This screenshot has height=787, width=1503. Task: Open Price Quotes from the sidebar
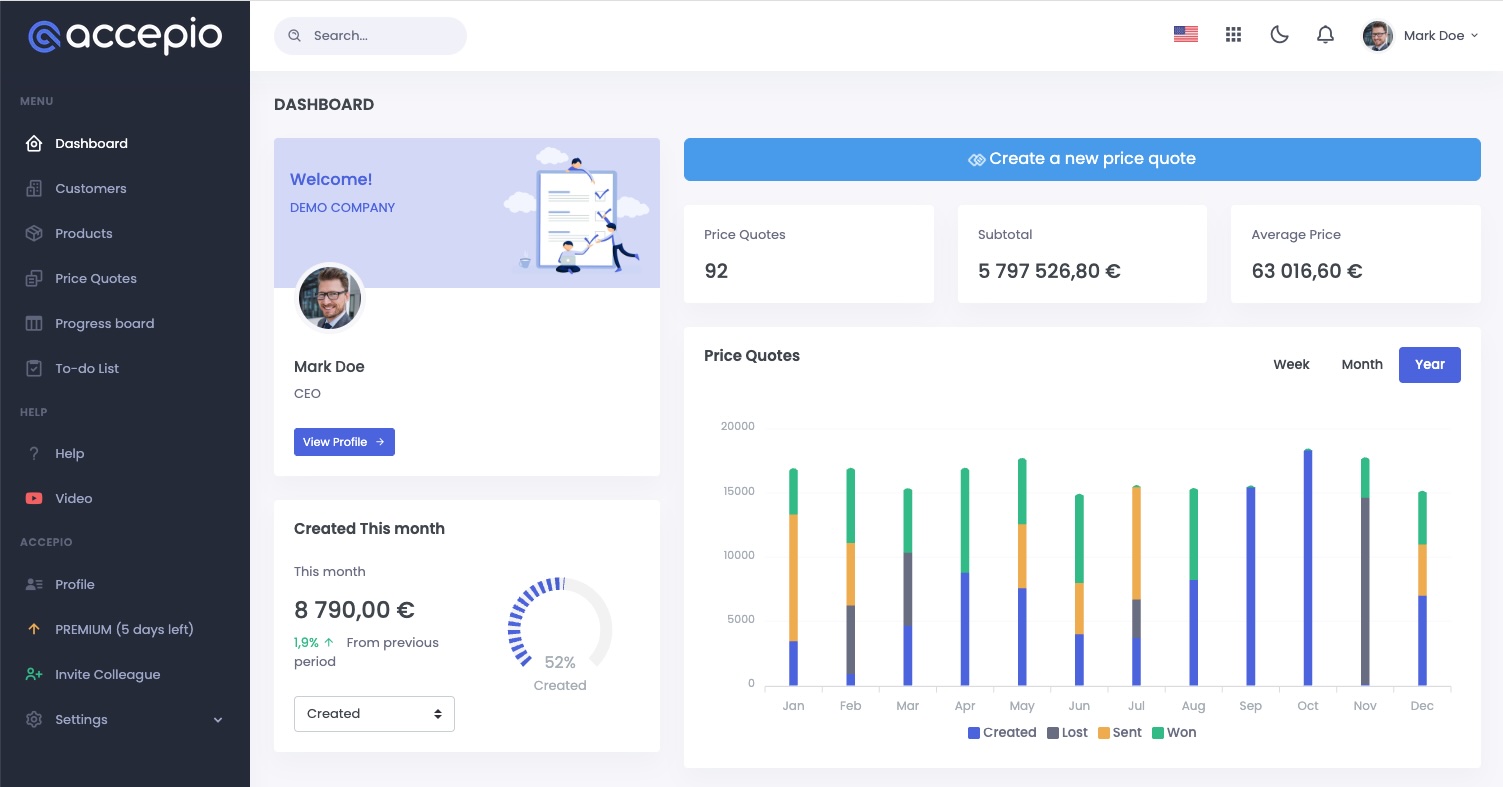97,278
